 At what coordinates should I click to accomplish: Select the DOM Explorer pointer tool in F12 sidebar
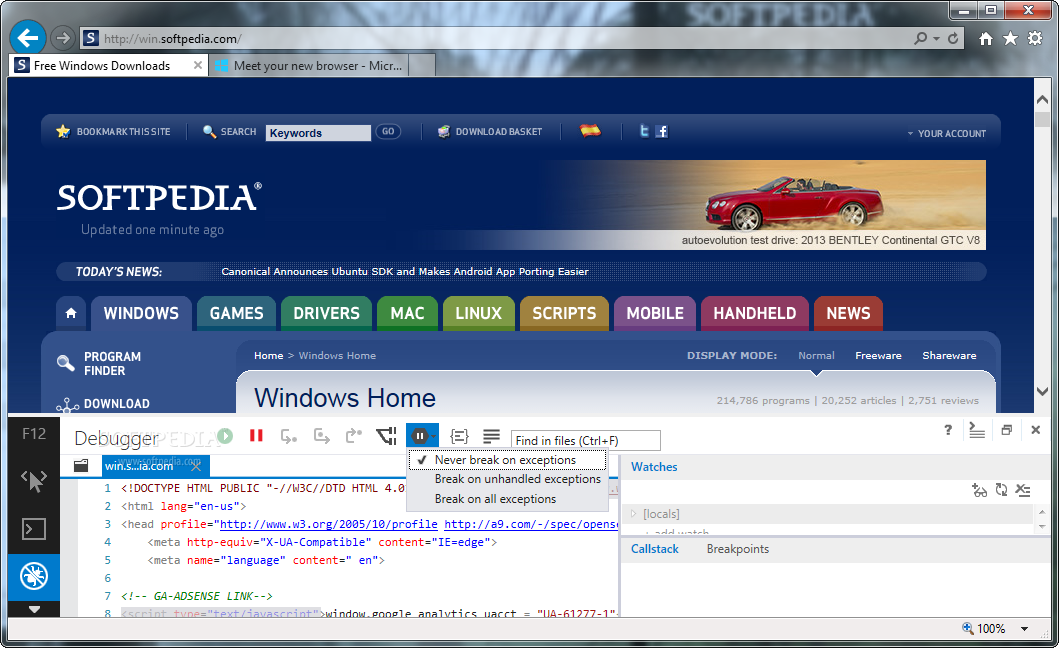point(33,480)
